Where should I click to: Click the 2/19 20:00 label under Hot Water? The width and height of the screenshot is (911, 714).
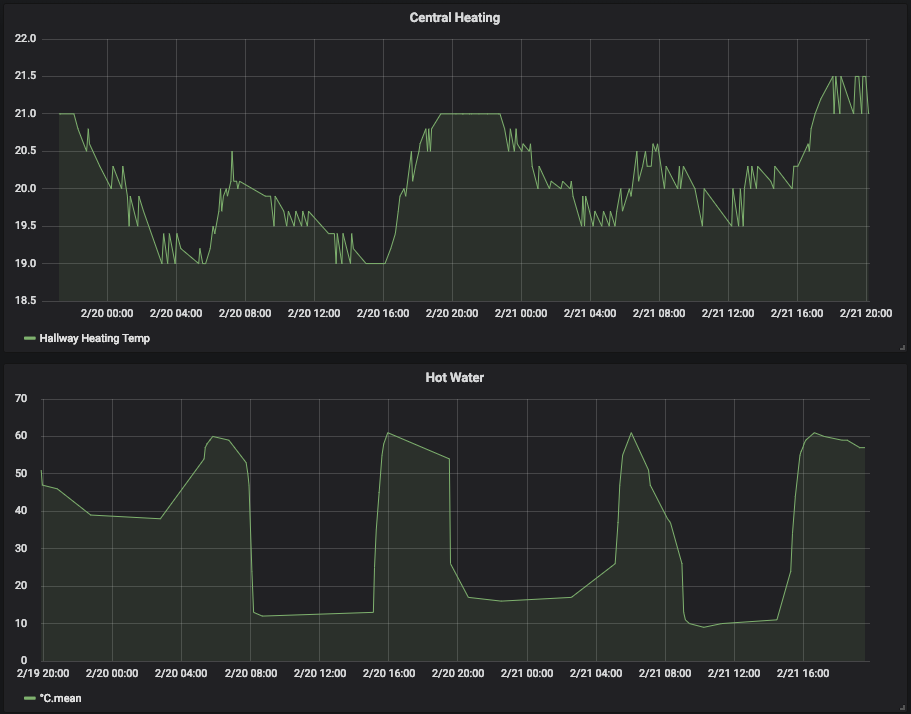(x=43, y=673)
